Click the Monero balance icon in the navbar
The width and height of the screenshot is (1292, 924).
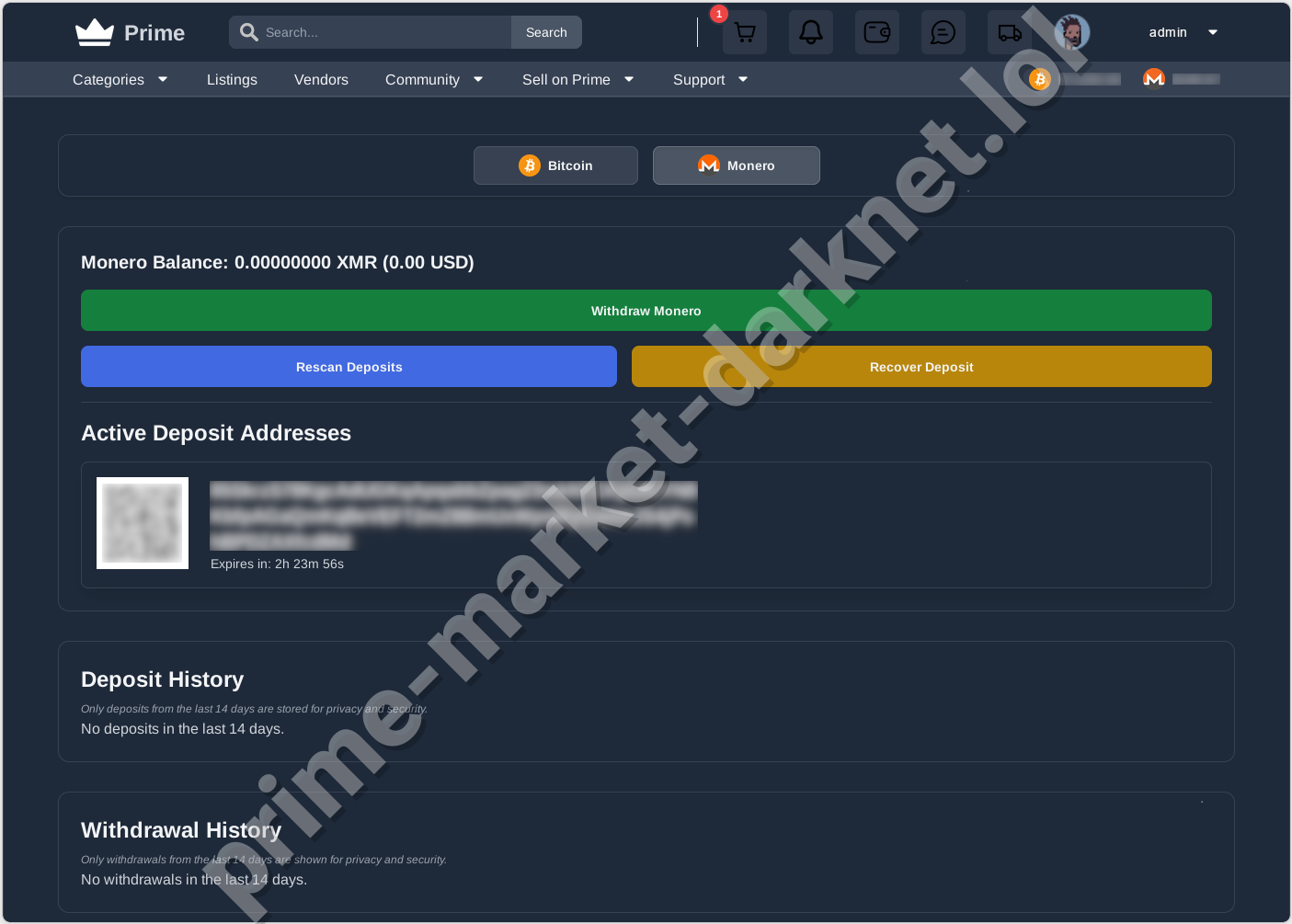coord(1154,79)
